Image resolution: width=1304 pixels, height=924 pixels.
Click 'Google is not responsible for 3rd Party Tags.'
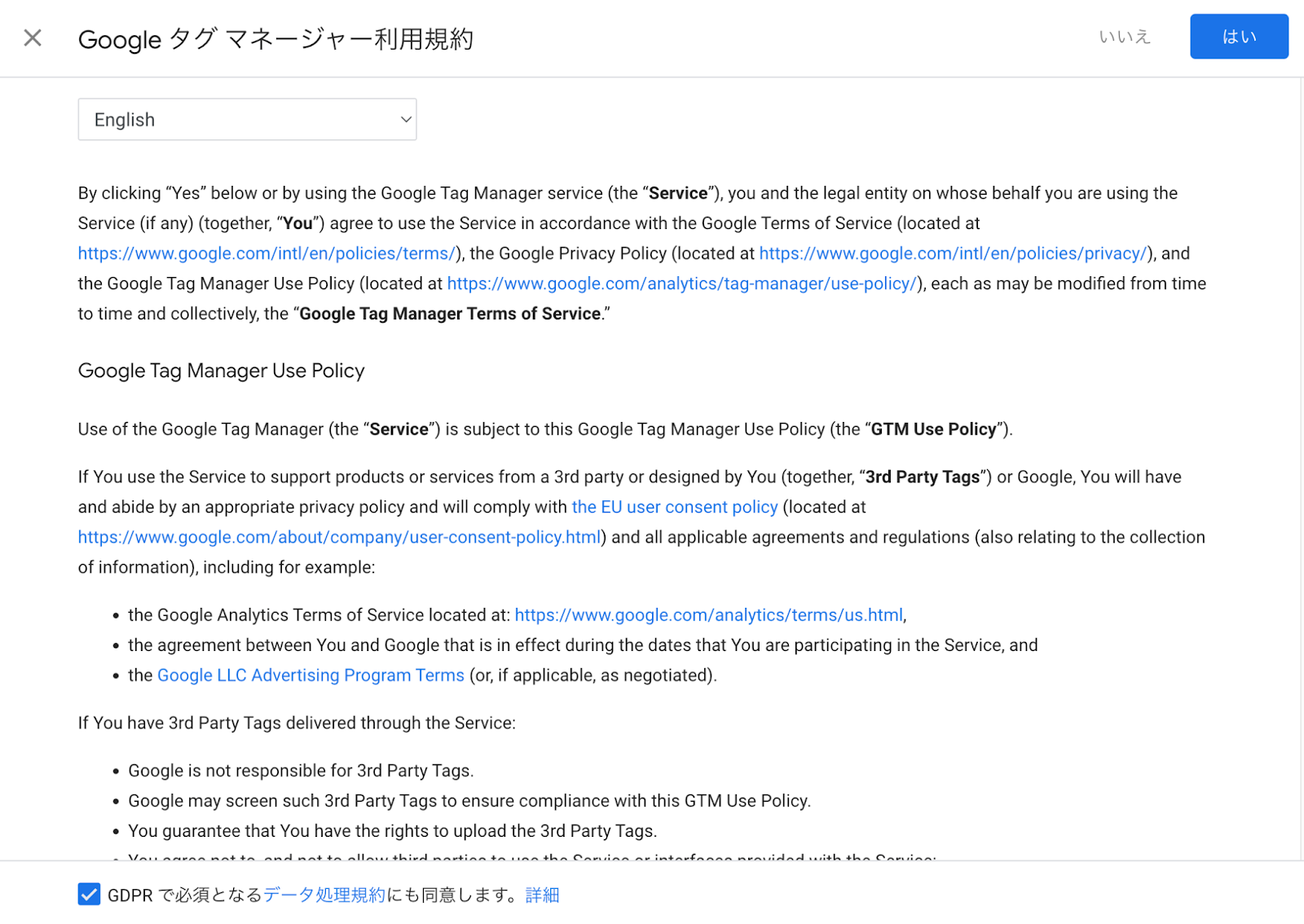pos(301,771)
